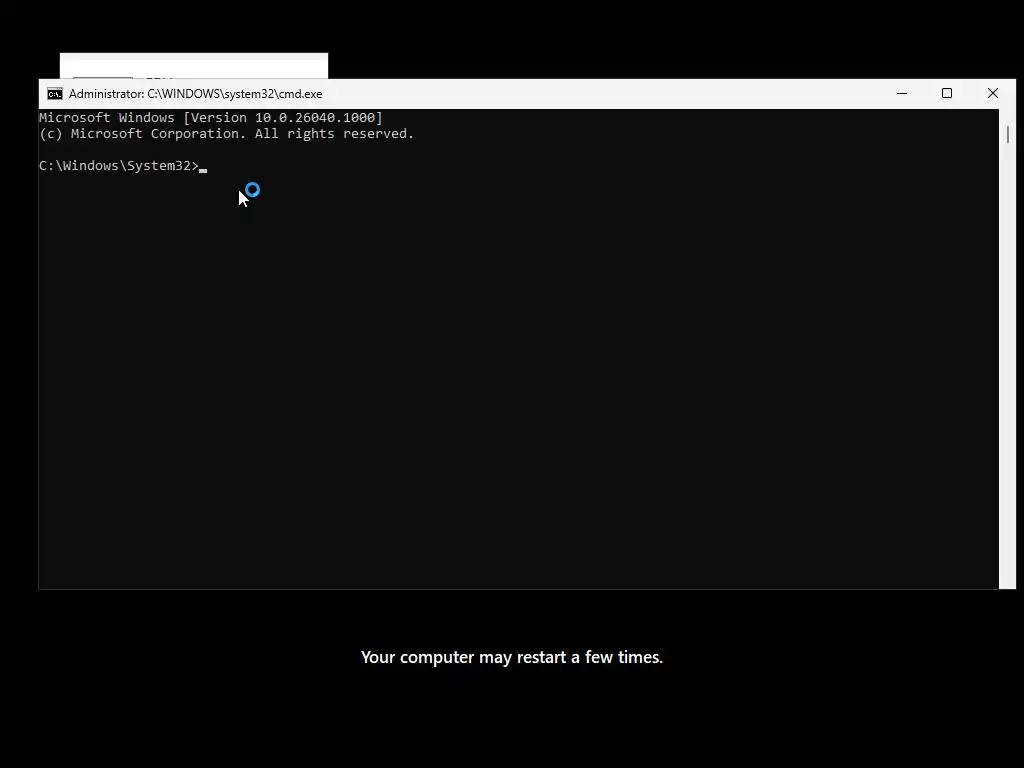1024x768 pixels.
Task: Click the C:\Windows\System32> command prompt line
Action: [x=123, y=166]
